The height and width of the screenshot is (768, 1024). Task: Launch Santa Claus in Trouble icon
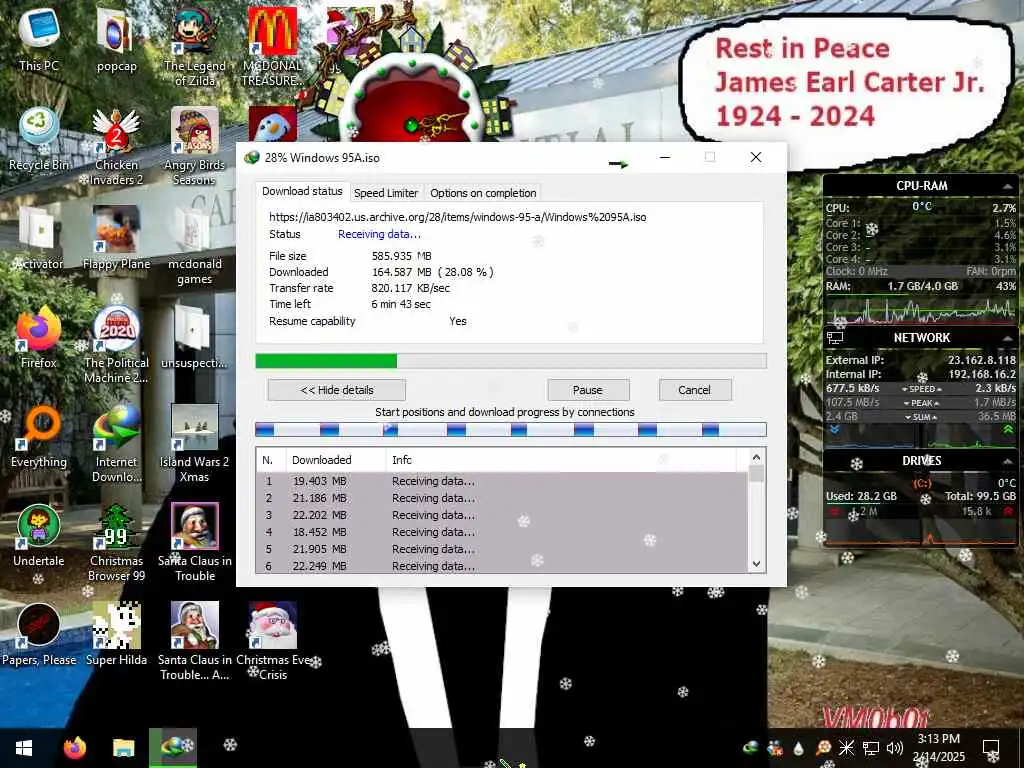195,542
